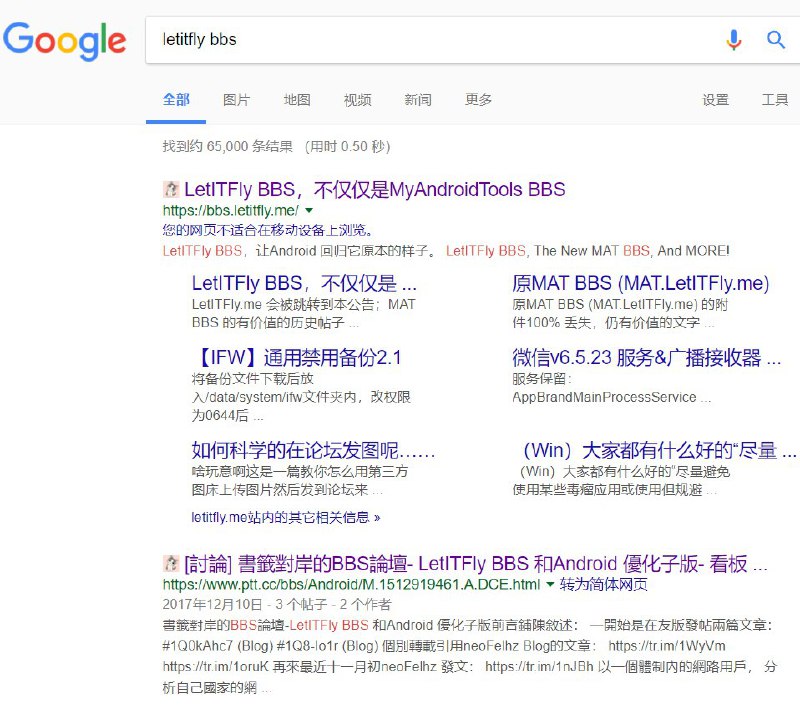Click snippet 原MAT BBS 的附件100% 丢失
Viewport: 800px width, 719px height.
point(619,313)
